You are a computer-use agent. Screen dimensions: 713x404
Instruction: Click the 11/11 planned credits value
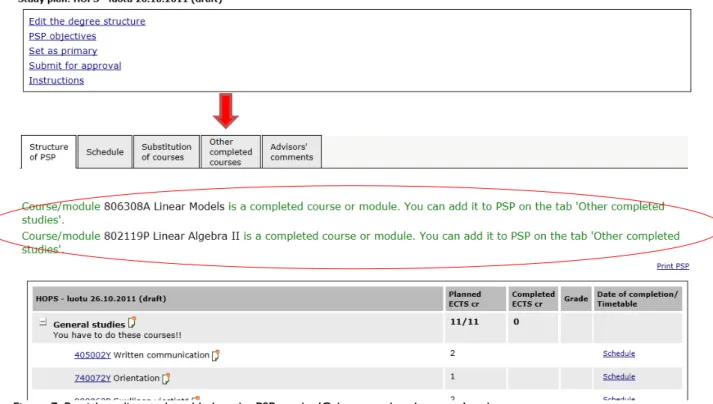tap(464, 322)
